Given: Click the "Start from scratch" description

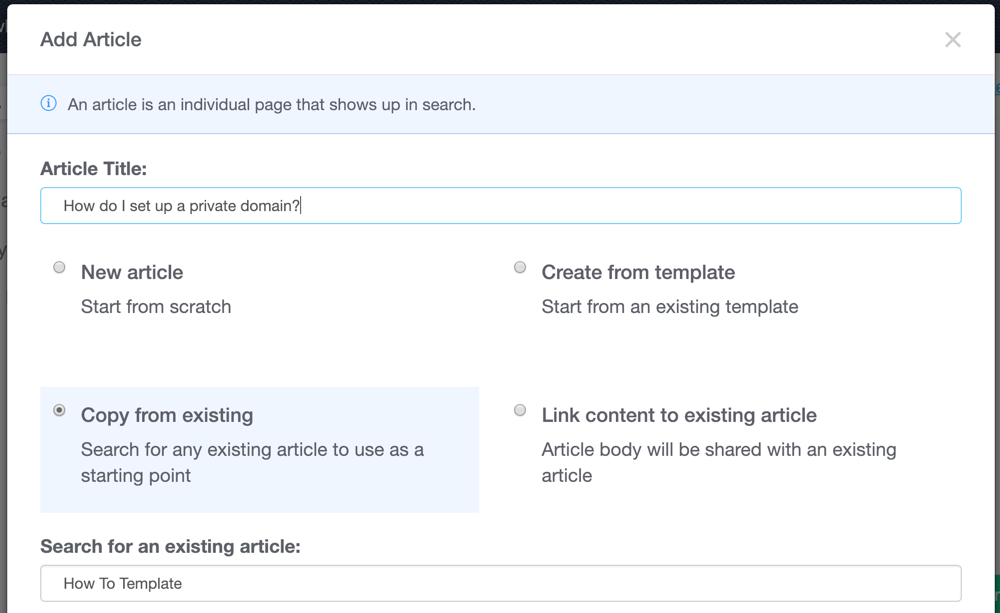Looking at the screenshot, I should click(x=156, y=307).
